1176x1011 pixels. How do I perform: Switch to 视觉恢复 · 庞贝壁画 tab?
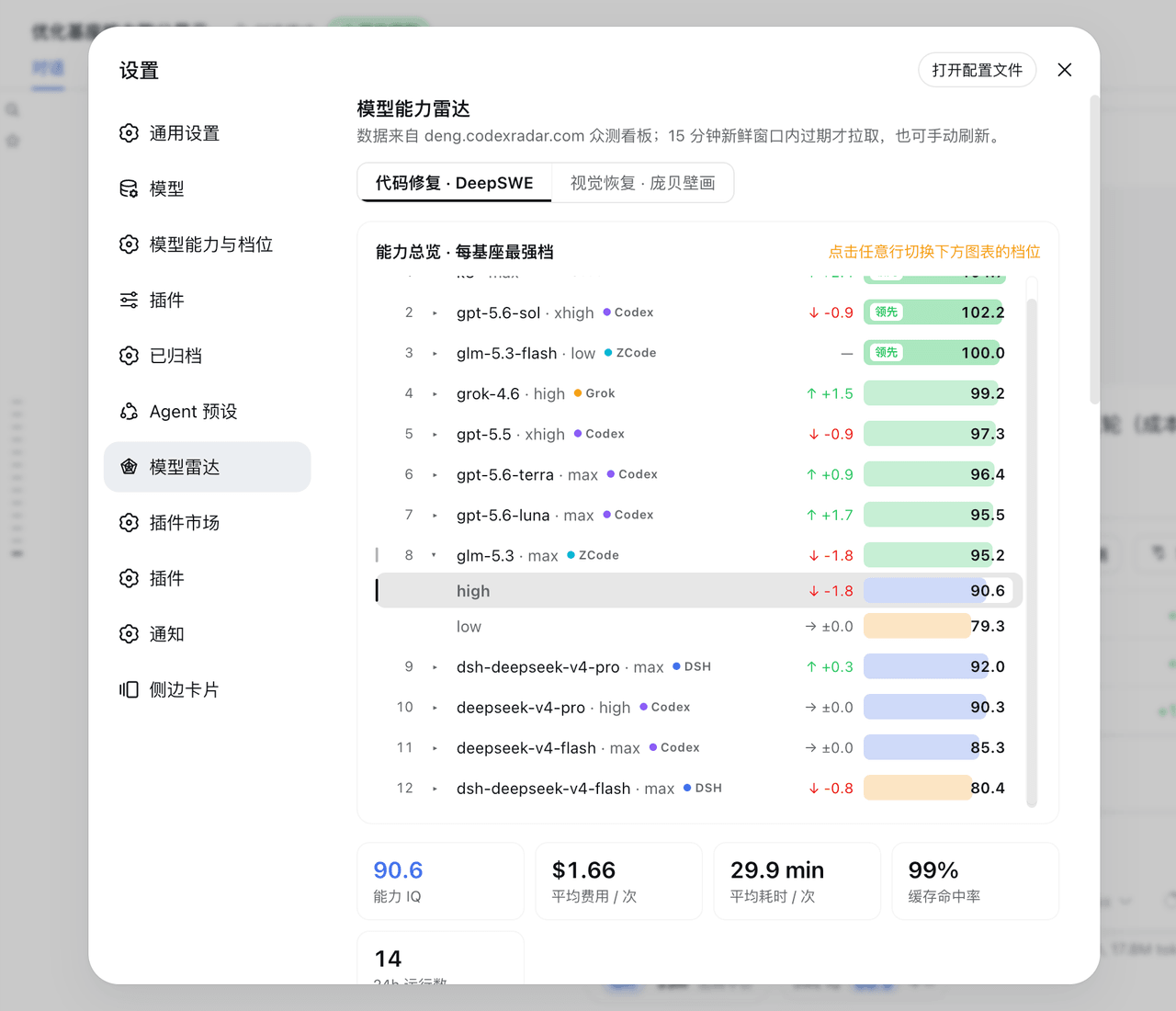(642, 183)
